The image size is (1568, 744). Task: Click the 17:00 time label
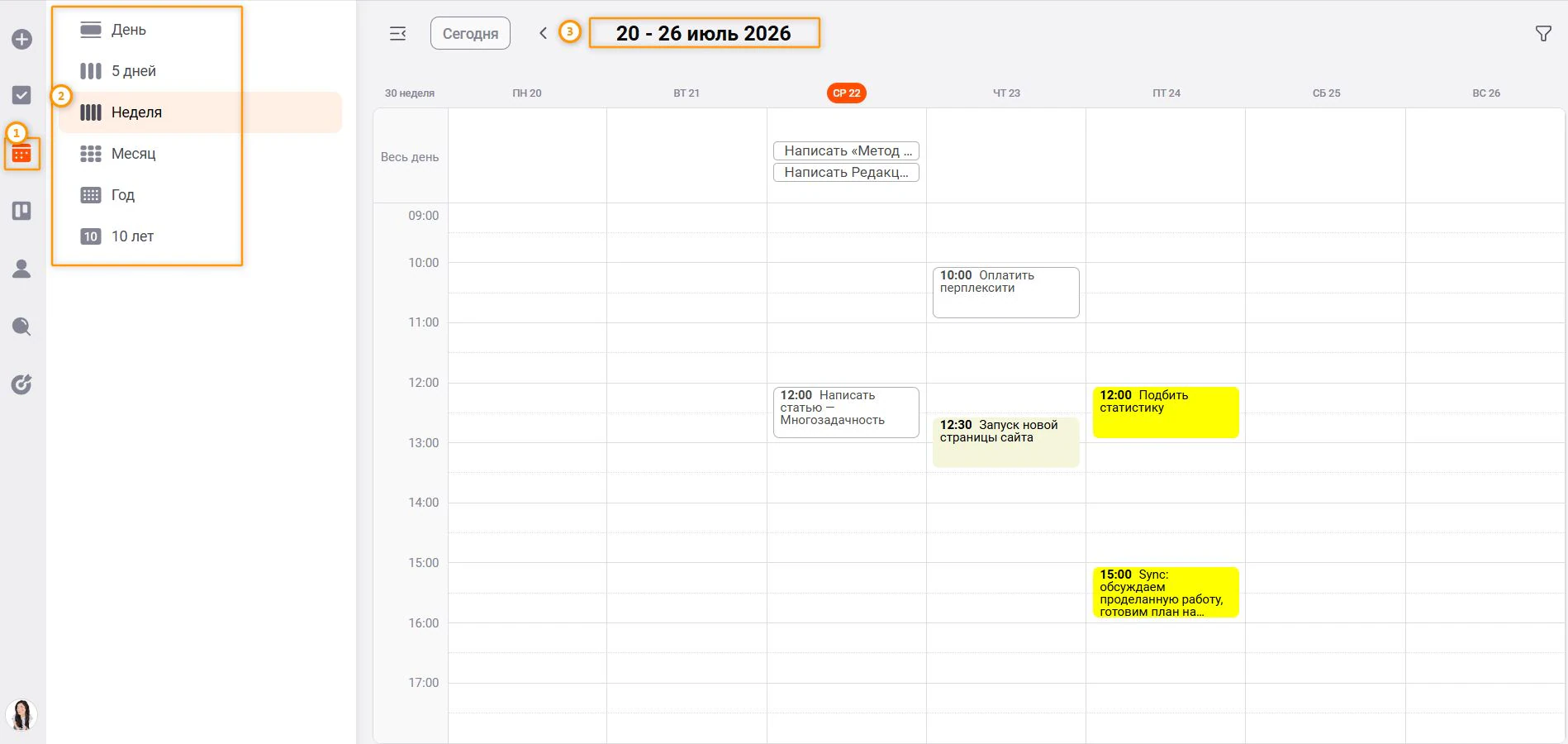pos(424,683)
